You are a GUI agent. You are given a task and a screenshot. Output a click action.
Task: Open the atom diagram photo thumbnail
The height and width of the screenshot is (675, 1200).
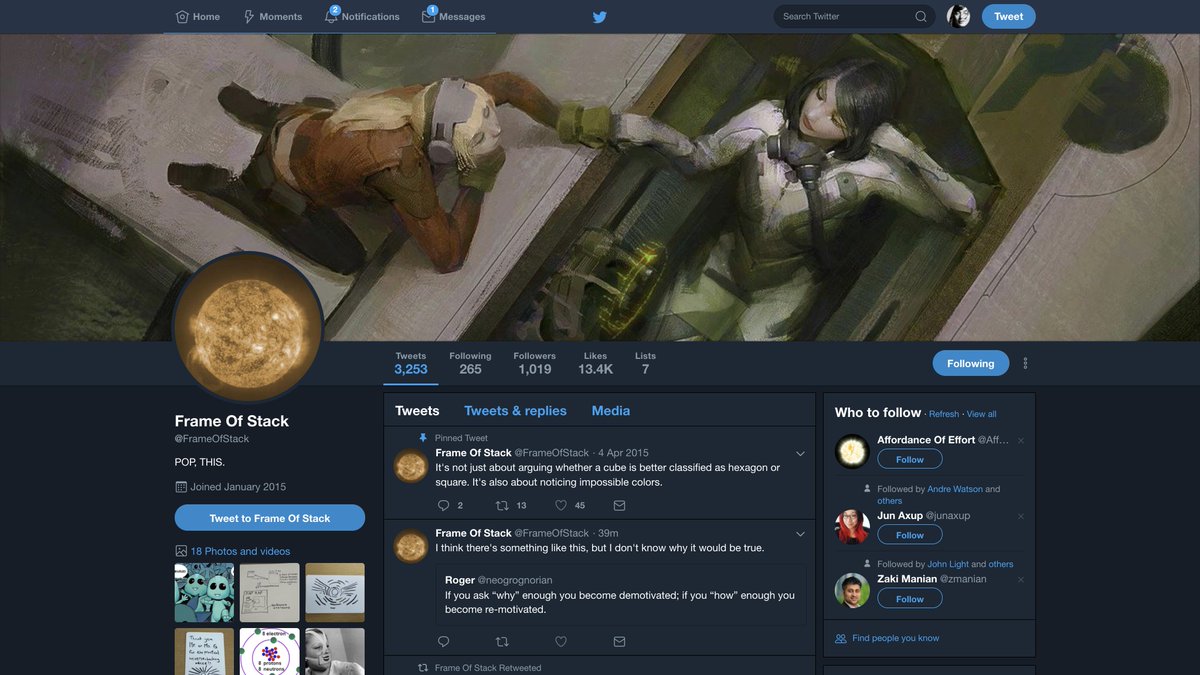coord(269,651)
